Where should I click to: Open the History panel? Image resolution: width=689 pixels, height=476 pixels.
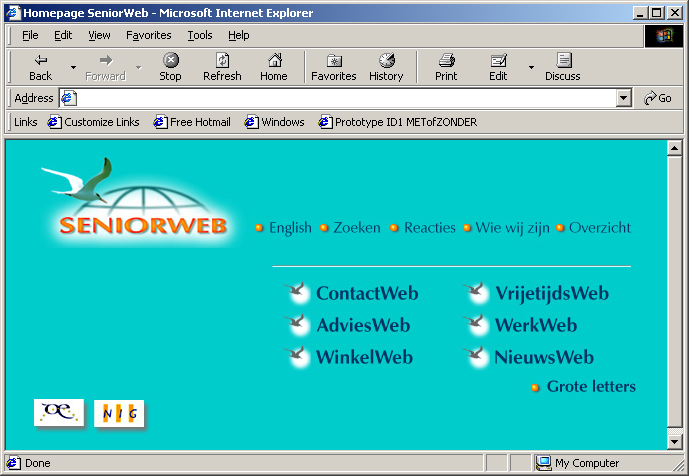[386, 67]
